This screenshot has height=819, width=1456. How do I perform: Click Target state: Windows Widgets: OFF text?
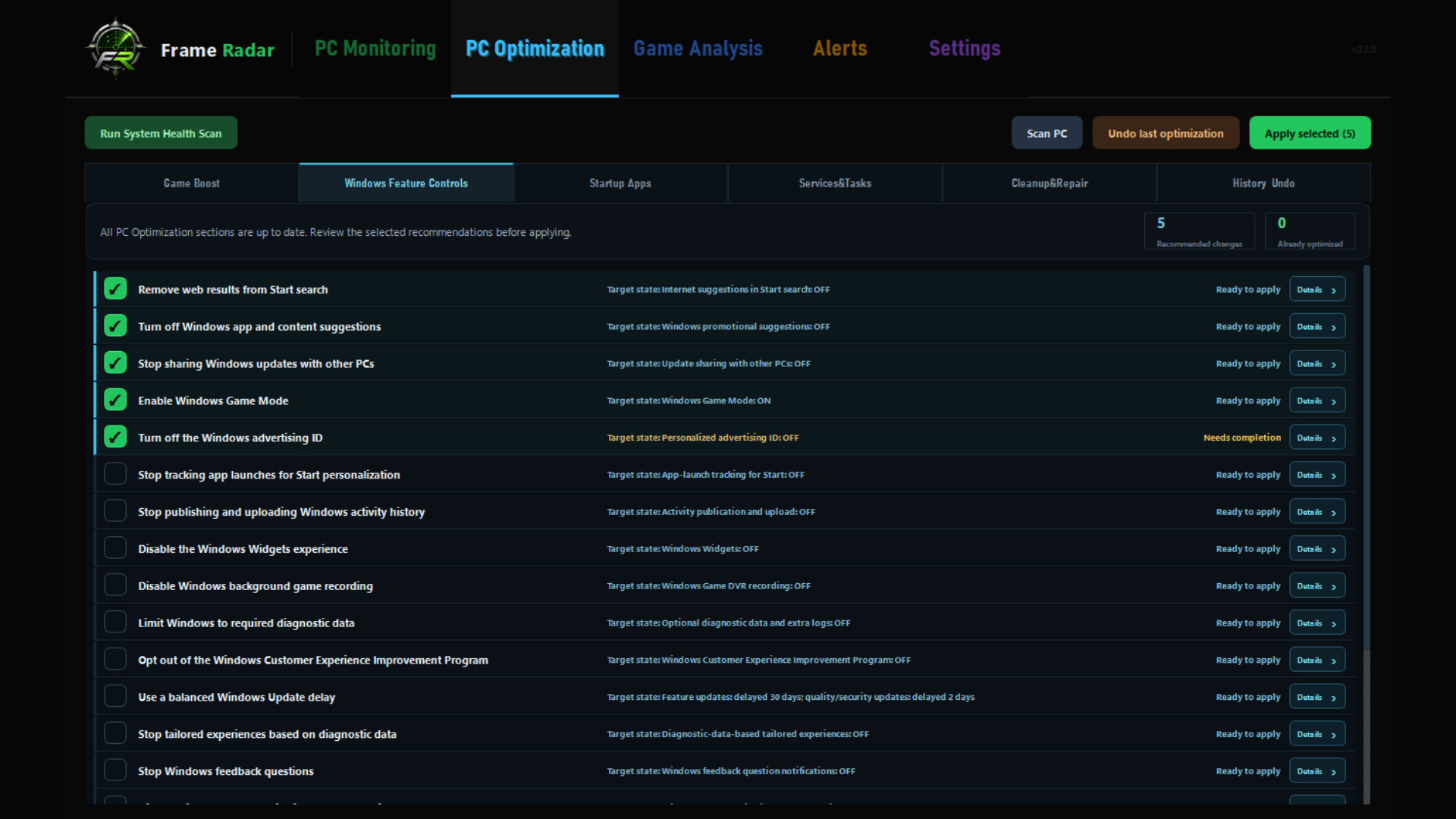682,549
